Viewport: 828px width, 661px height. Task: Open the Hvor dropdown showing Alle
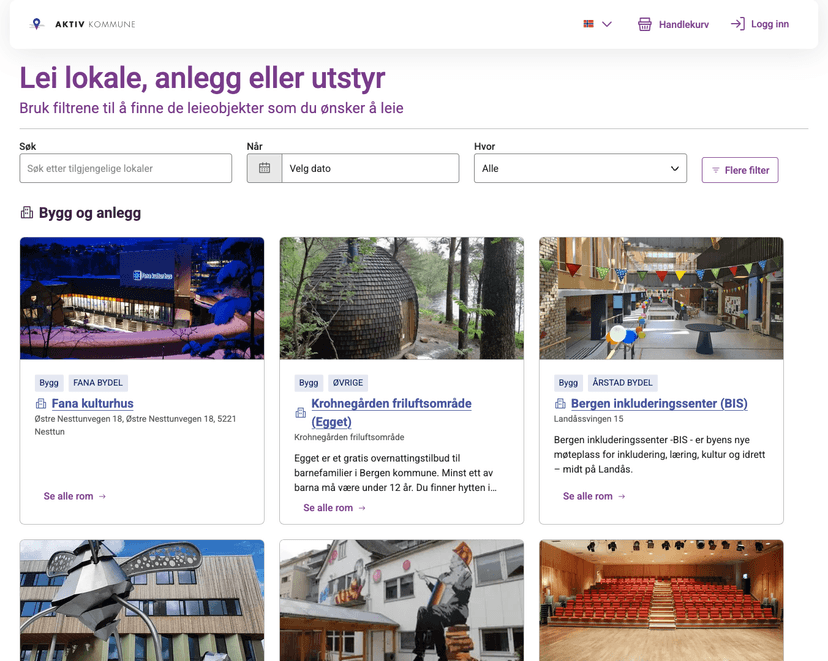coord(580,168)
